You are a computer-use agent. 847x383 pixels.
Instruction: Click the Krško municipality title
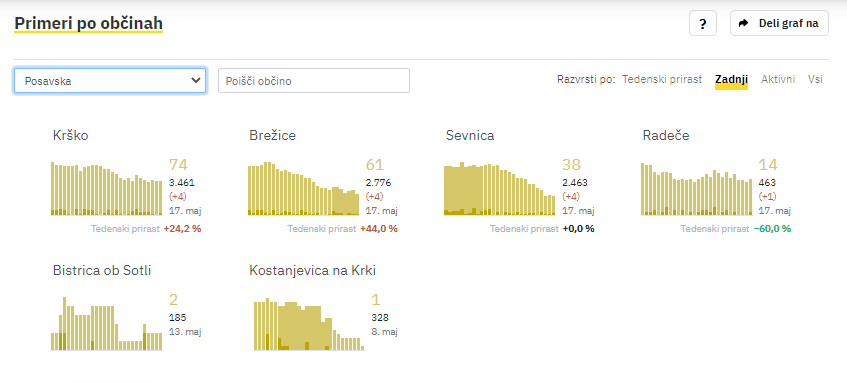70,136
